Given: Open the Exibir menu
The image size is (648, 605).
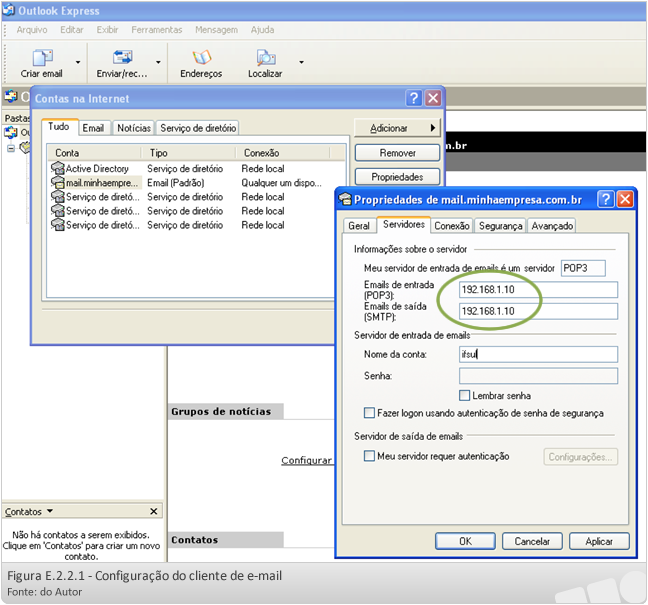Looking at the screenshot, I should click(107, 30).
